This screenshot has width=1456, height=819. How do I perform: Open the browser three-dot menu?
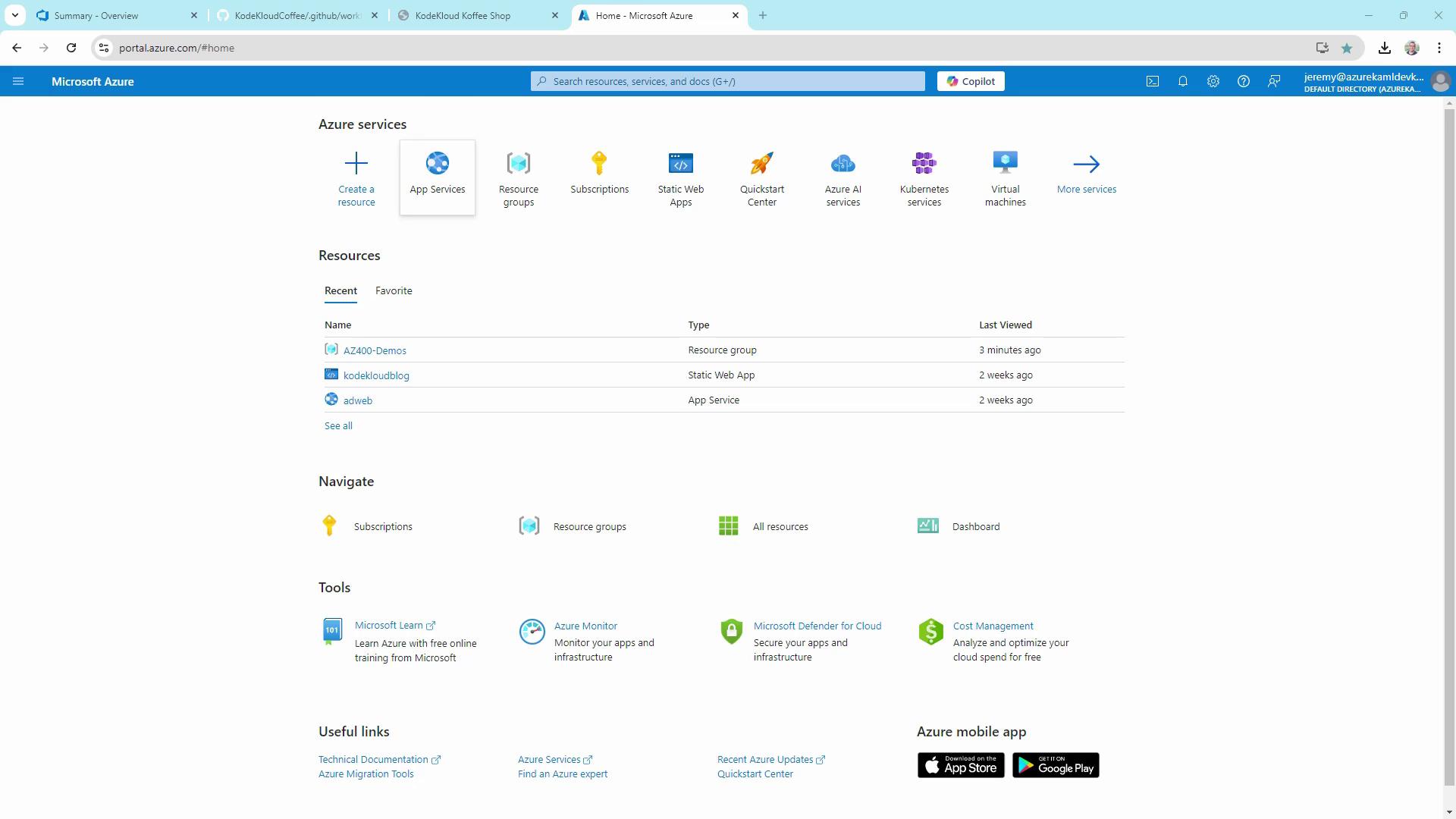pyautogui.click(x=1439, y=48)
